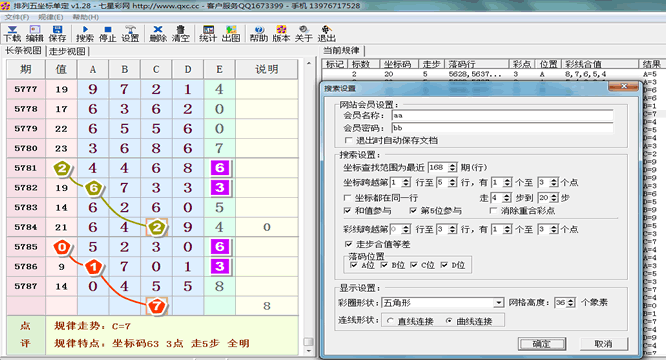Adjust the 网格高度 36 spinner

[571, 303]
